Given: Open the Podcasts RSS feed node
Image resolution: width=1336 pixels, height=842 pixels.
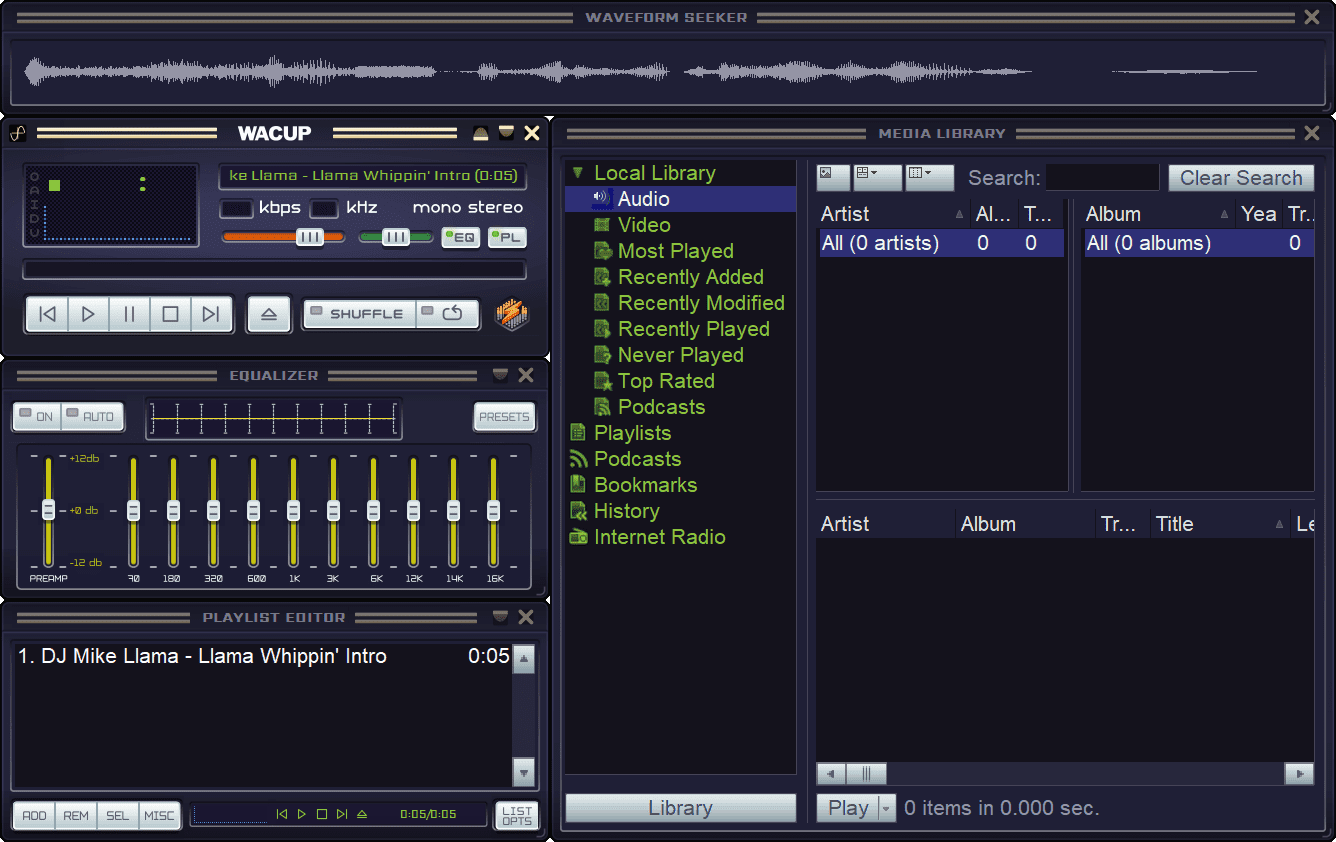Looking at the screenshot, I should [x=637, y=459].
